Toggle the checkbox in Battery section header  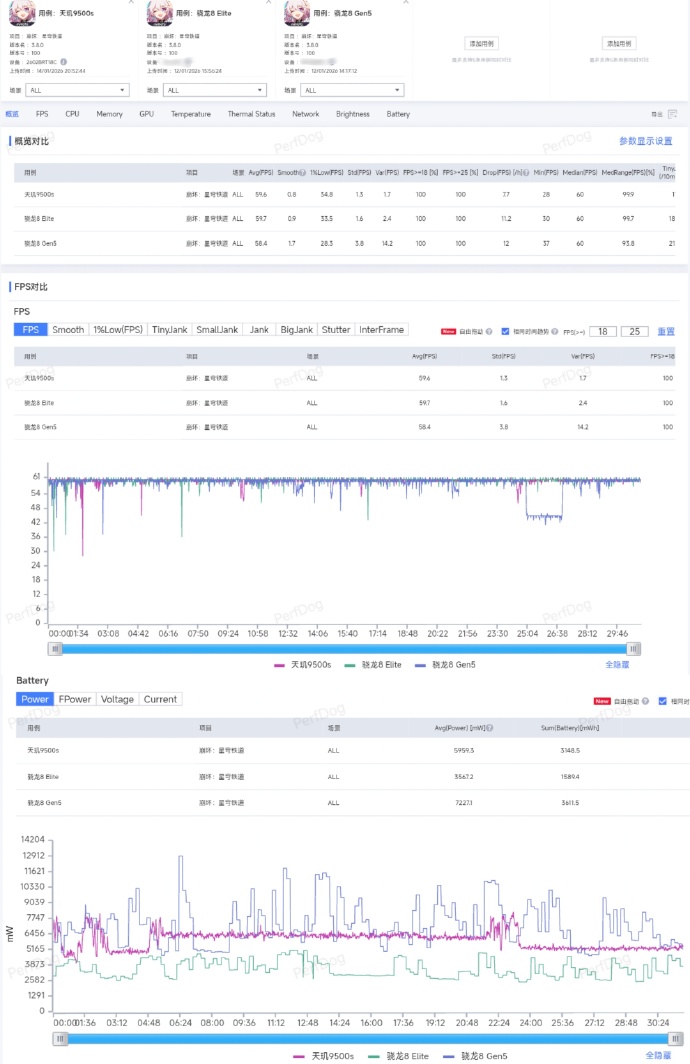pos(662,701)
